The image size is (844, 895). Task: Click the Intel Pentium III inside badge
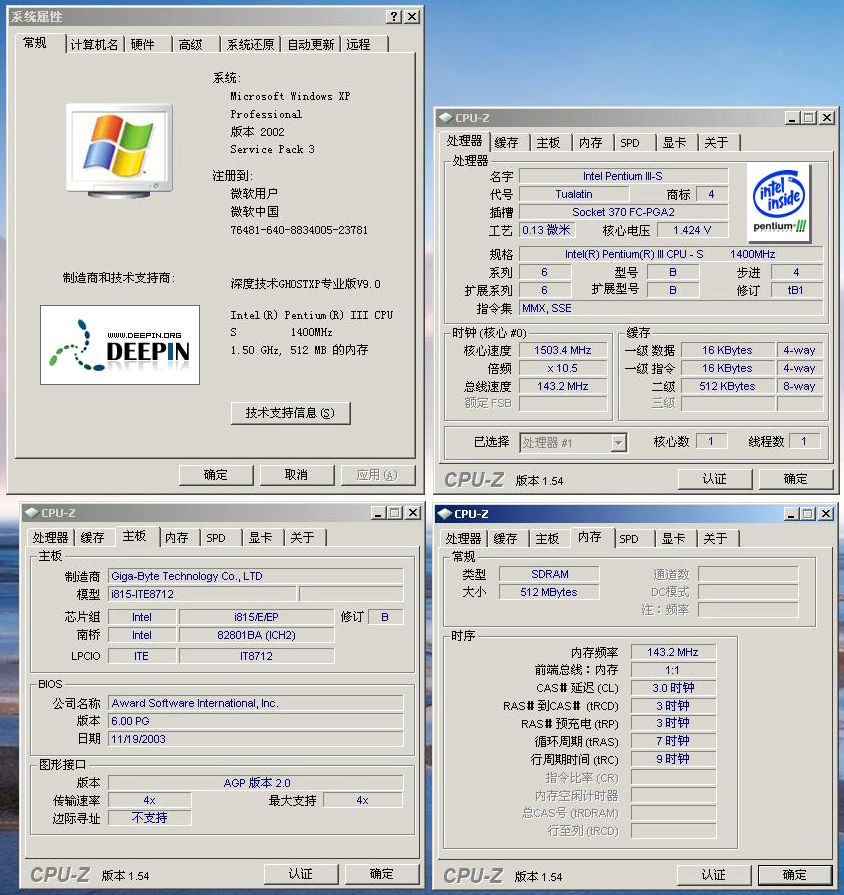pos(779,199)
